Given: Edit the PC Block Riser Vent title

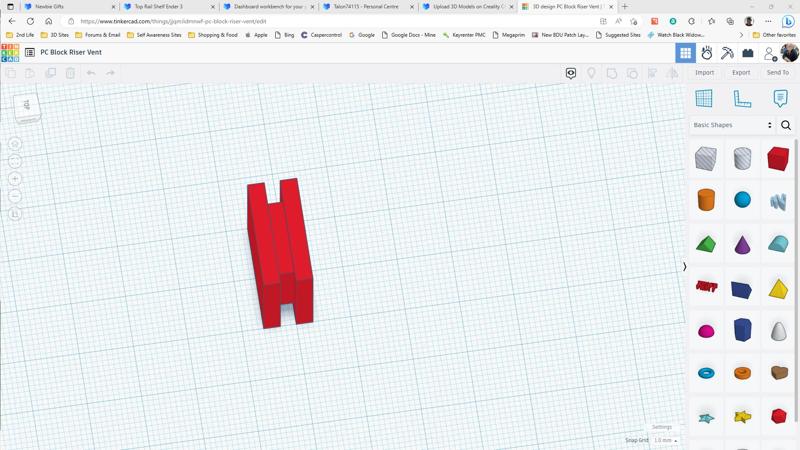Looking at the screenshot, I should tap(71, 52).
